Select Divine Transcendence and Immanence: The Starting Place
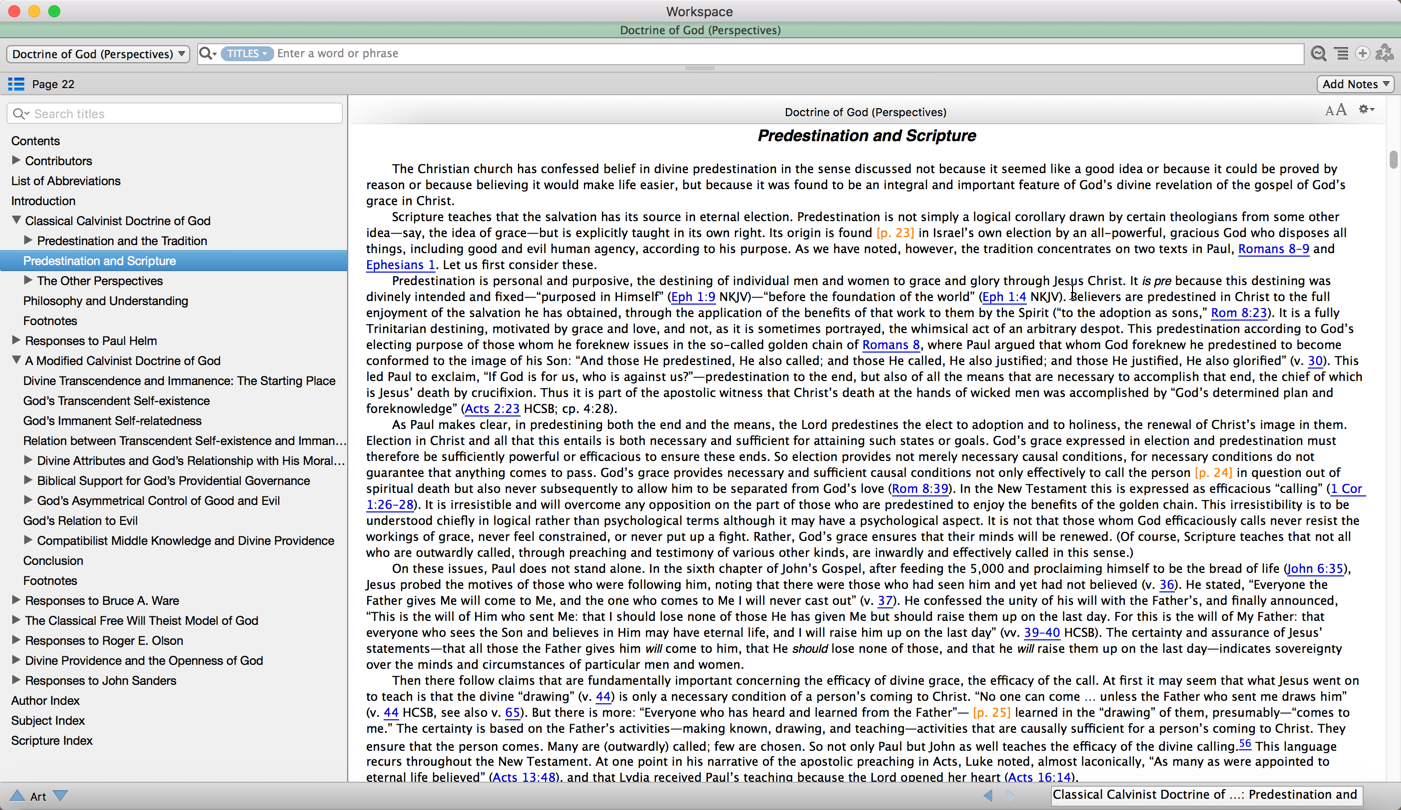 click(x=179, y=381)
